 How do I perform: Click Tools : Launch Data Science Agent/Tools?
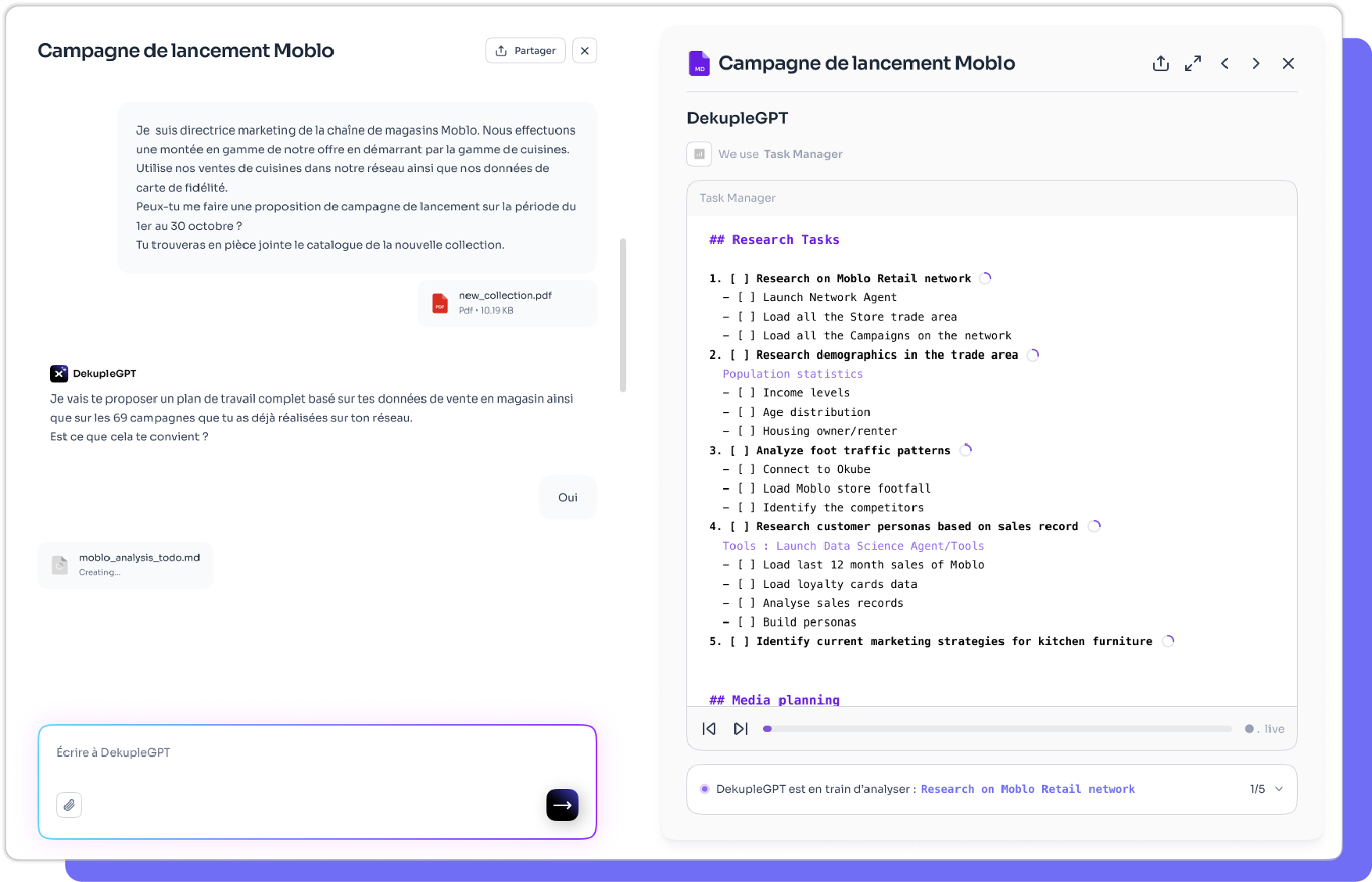853,546
